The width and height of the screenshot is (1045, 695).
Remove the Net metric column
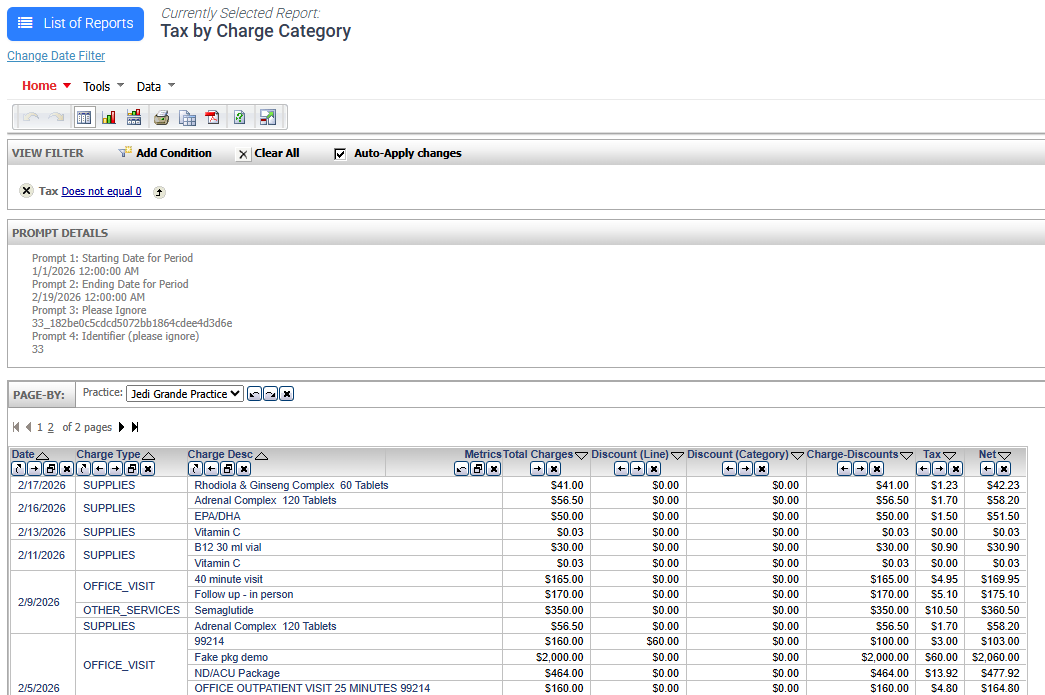[x=1003, y=468]
